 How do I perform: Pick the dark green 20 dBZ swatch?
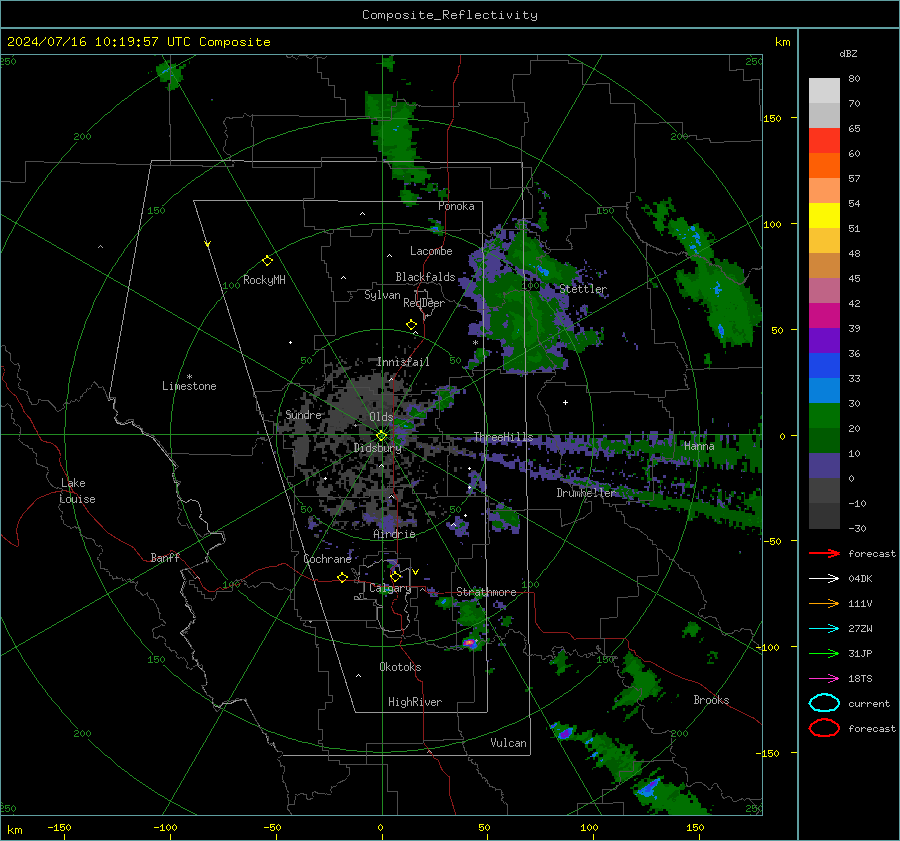point(824,440)
